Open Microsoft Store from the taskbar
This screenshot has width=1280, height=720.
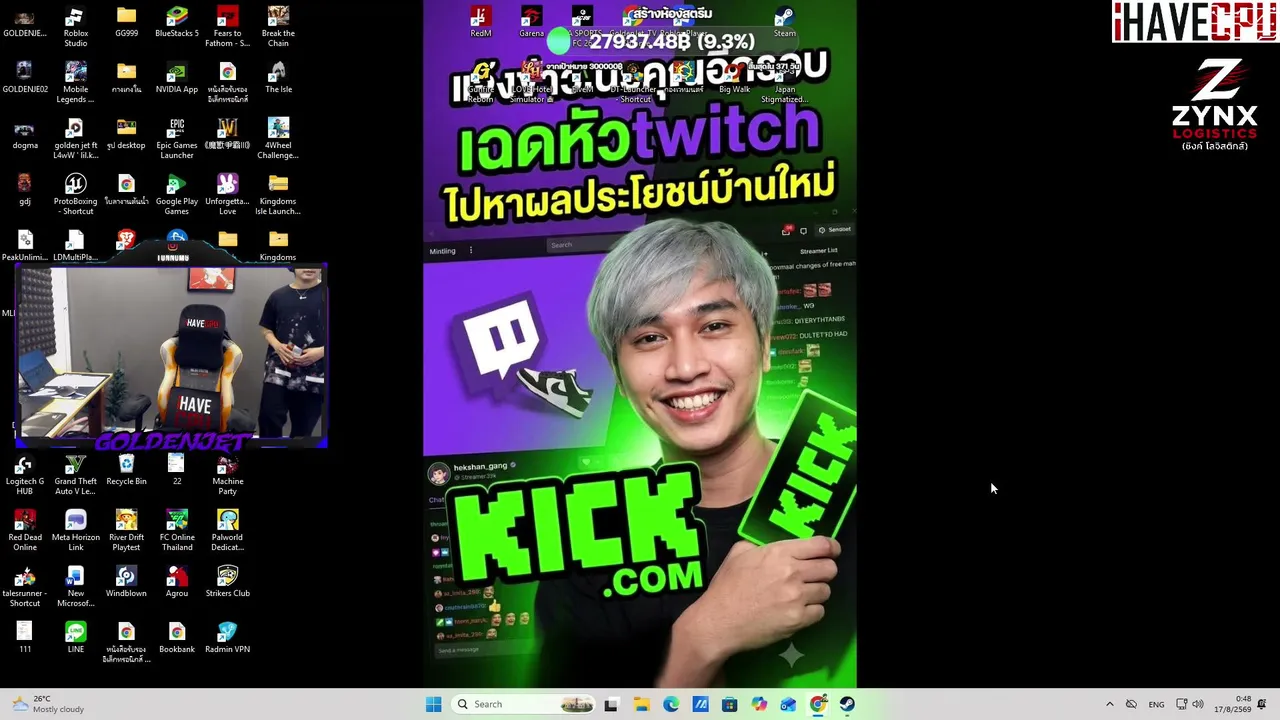[x=729, y=704]
